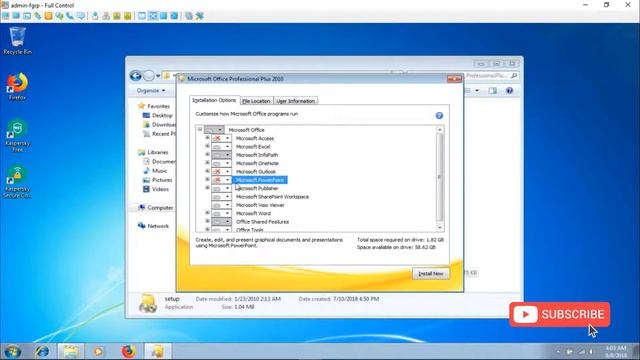Open install options dropdown for Microsoft InfoPath

[x=221, y=155]
